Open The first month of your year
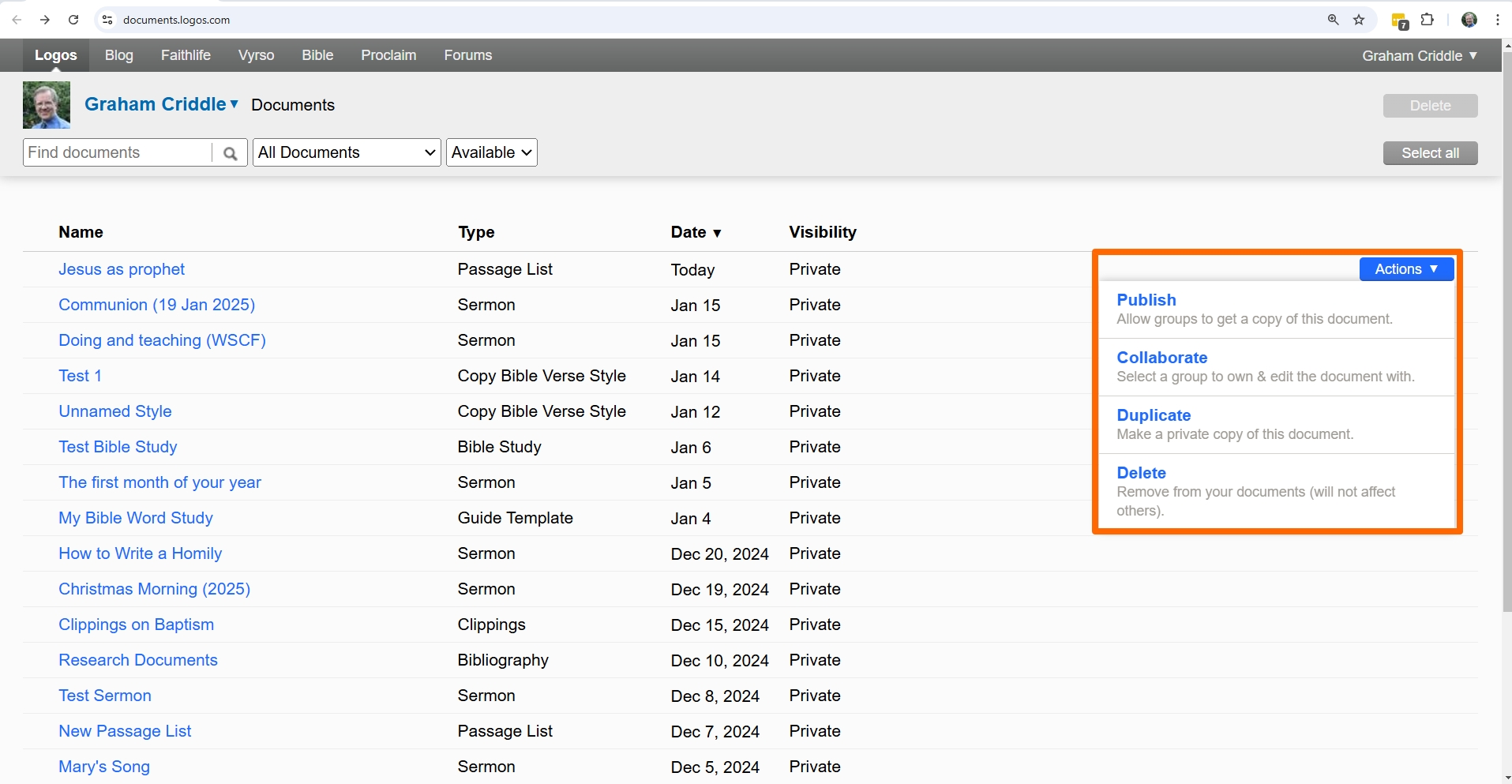1512x784 pixels. pyautogui.click(x=159, y=482)
